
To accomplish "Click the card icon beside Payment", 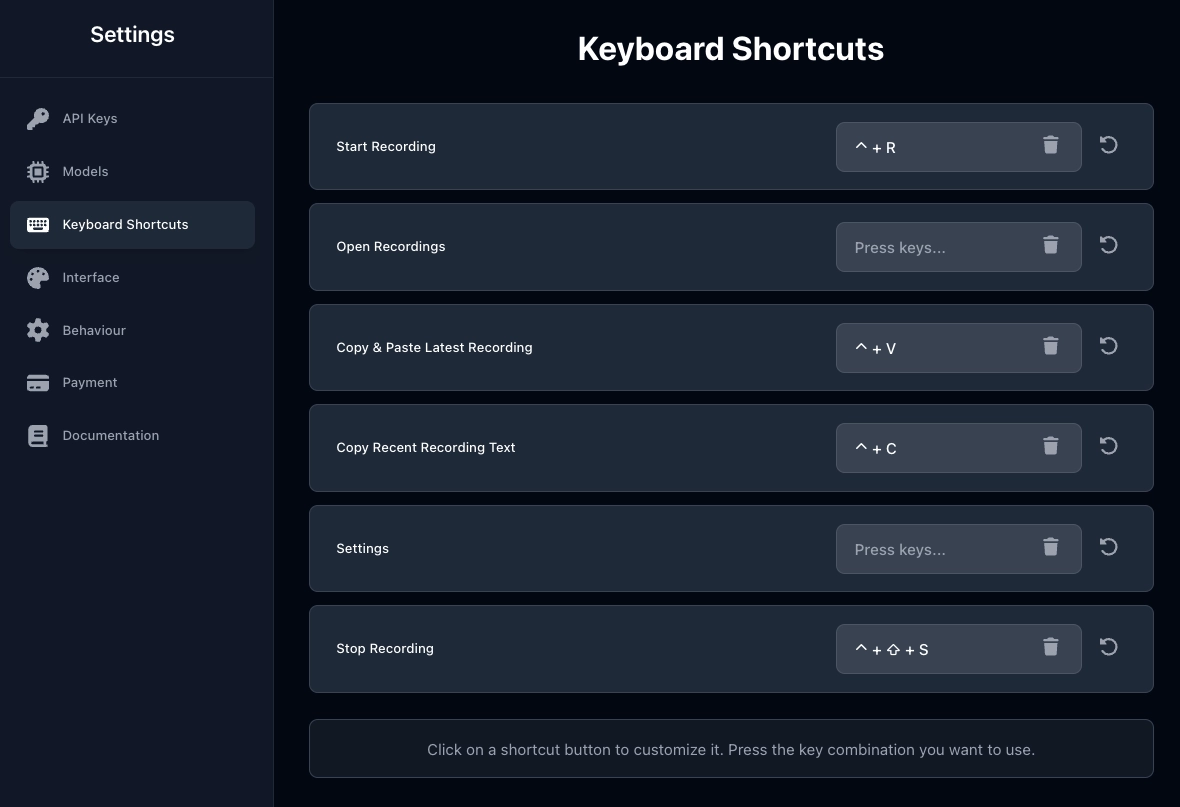I will (38, 382).
